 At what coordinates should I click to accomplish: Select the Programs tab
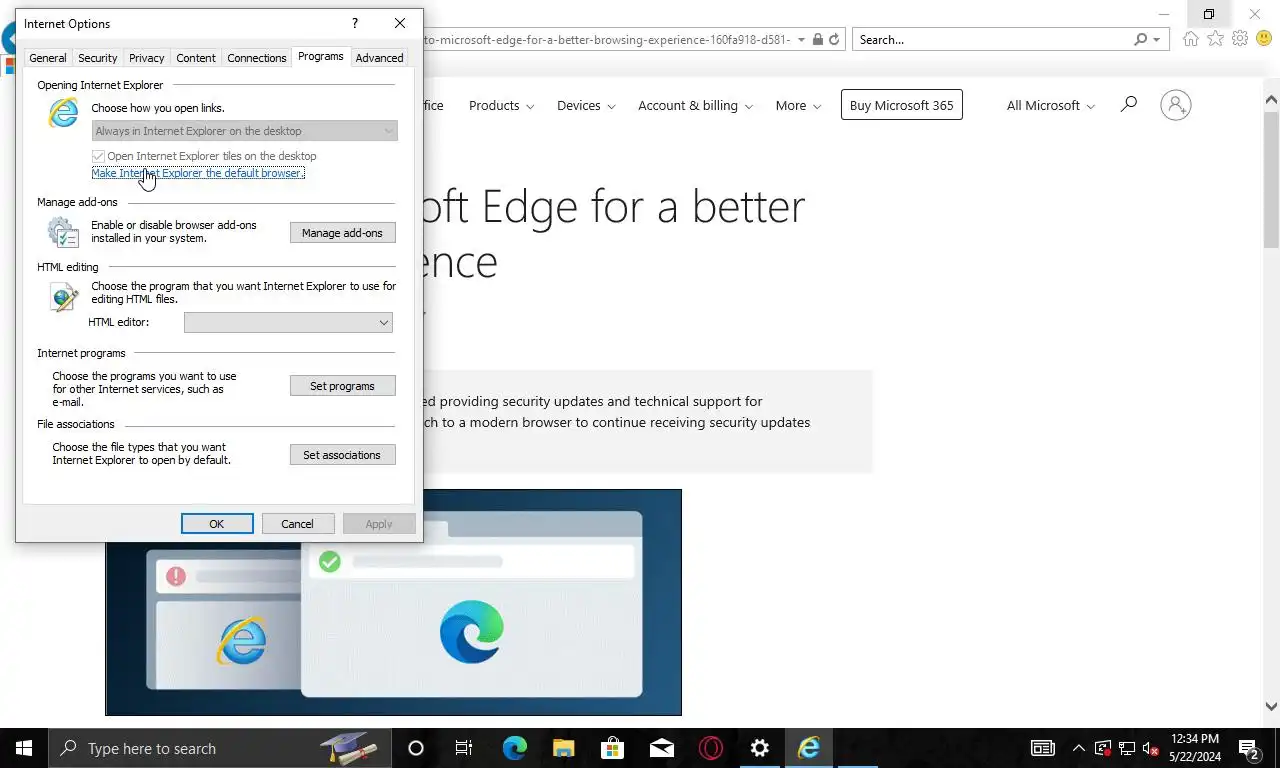tap(321, 56)
